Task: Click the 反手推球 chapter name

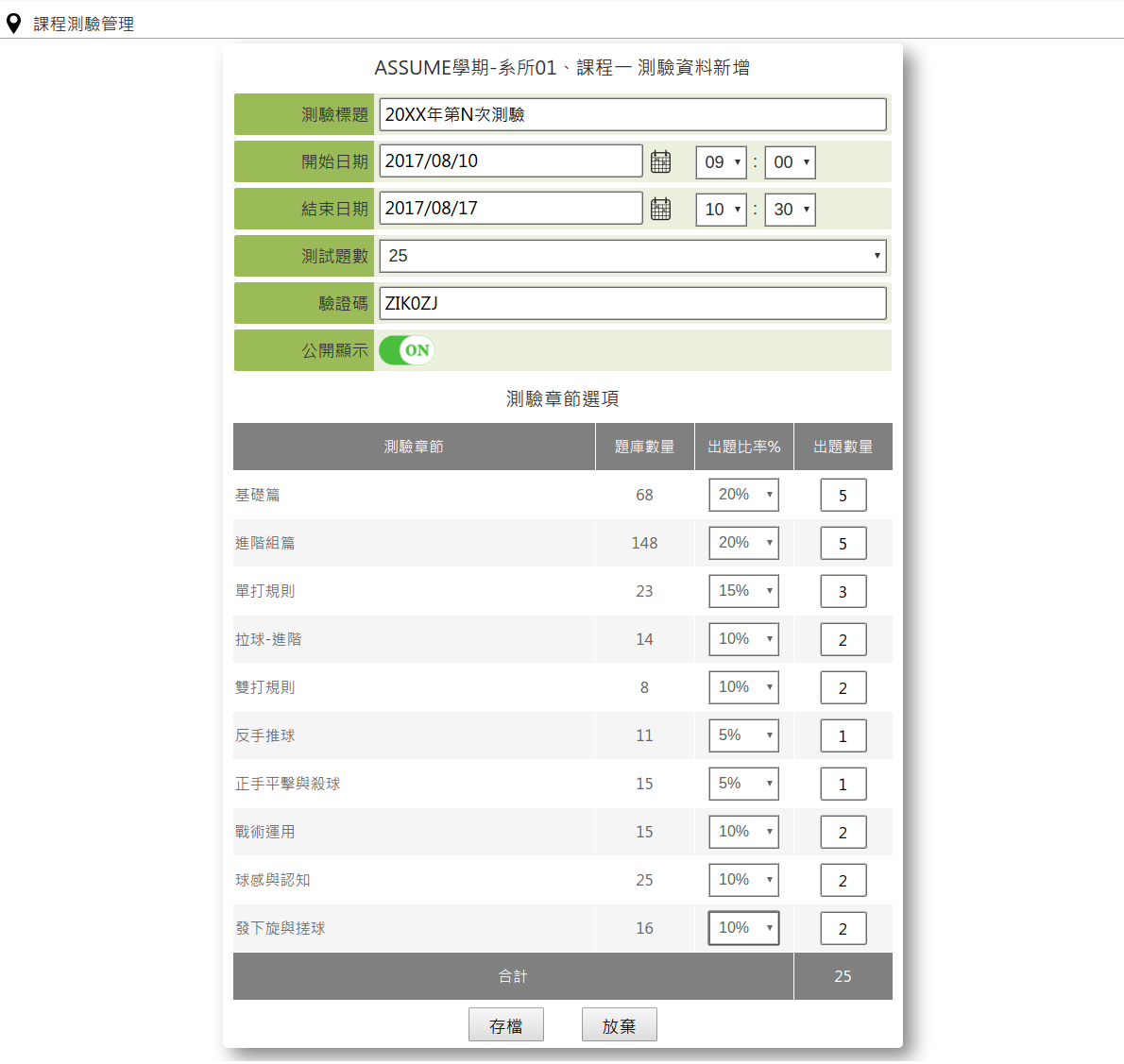Action: coord(265,735)
